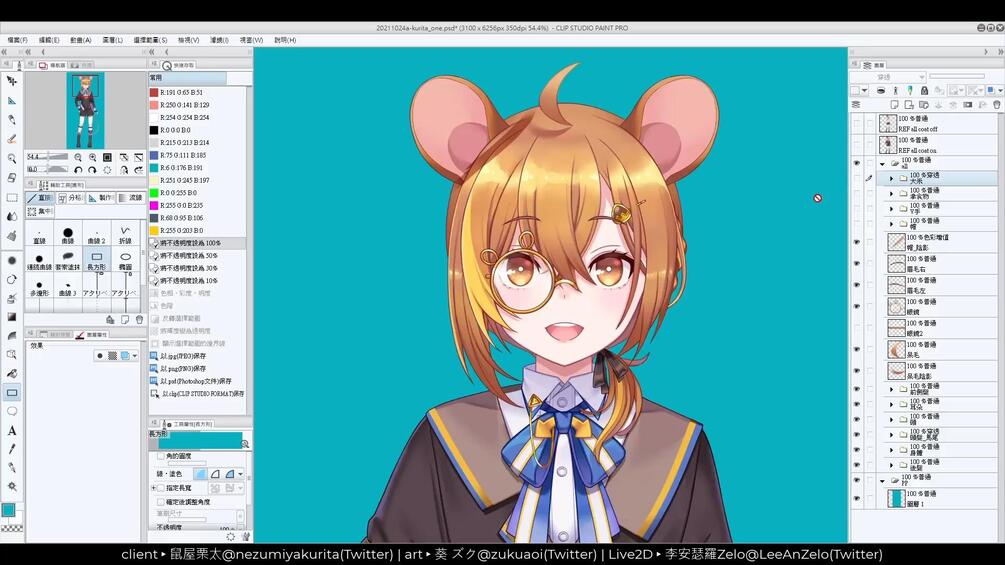Screen dimensions: 1005x565
Task: Expand the 拿食物 layer folder
Action: (x=891, y=193)
